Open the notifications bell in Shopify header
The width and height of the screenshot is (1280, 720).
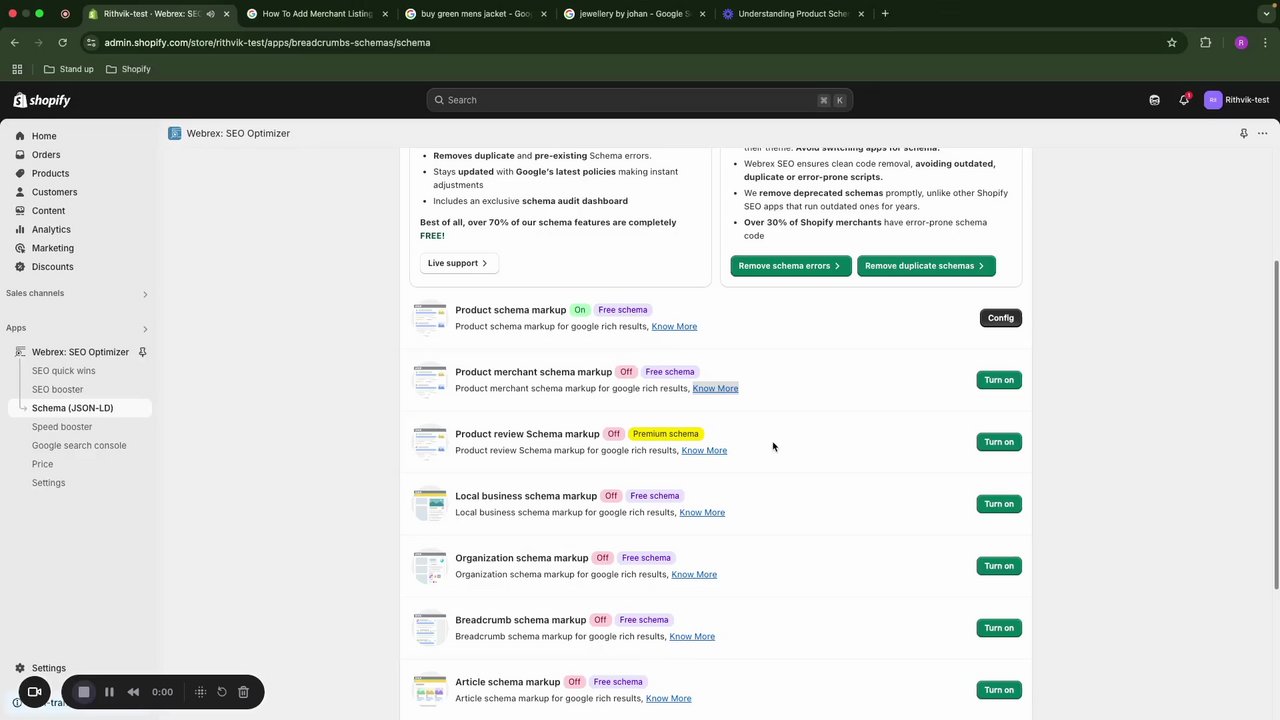(1184, 100)
